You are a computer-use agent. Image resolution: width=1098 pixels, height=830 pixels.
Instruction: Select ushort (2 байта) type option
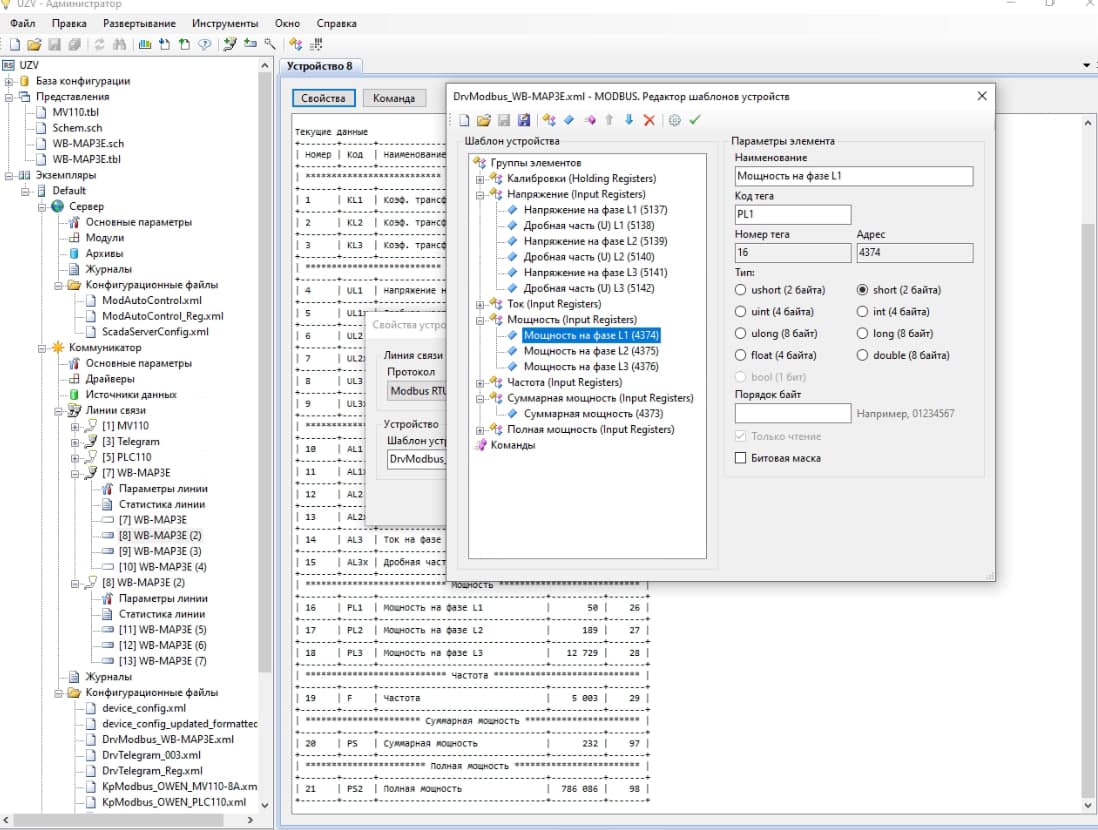(741, 290)
